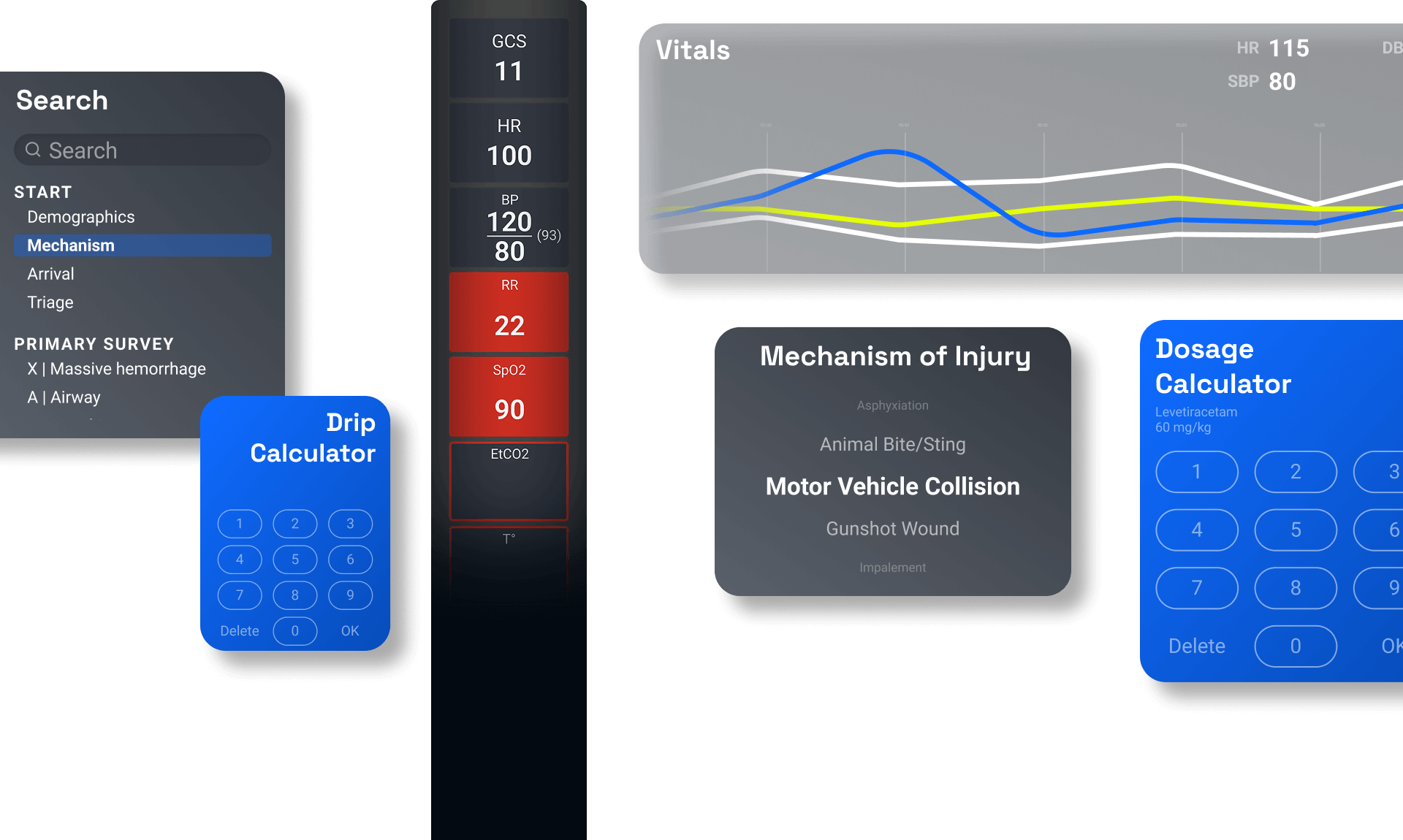Image resolution: width=1403 pixels, height=840 pixels.
Task: Pick Animal Bite/Sting from injury list
Action: tap(892, 444)
